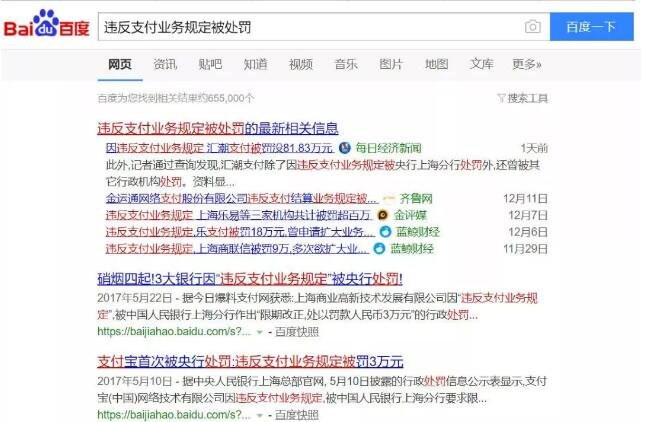
Task: Switch to the 贴吧 tab
Action: coord(210,64)
